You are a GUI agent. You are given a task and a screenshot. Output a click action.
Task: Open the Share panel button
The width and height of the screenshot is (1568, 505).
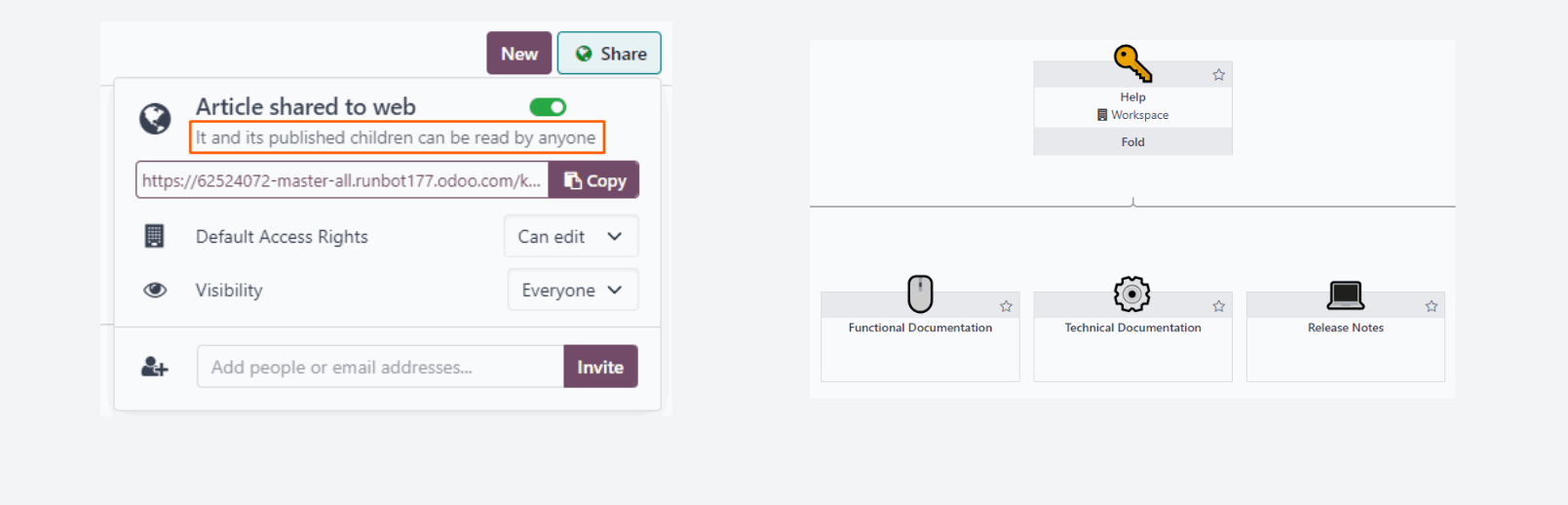(x=609, y=54)
